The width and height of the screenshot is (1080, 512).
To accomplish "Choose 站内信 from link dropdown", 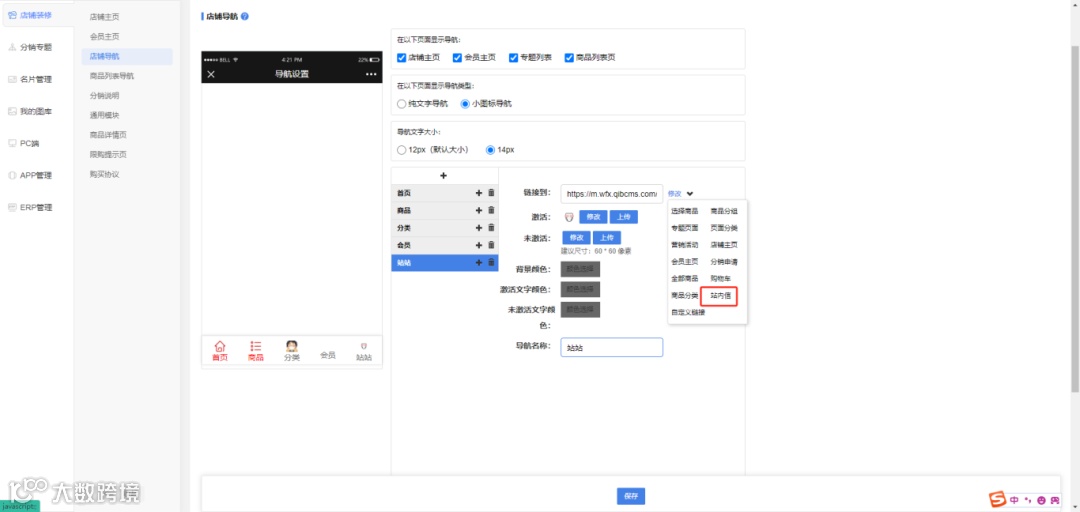I will coord(720,296).
